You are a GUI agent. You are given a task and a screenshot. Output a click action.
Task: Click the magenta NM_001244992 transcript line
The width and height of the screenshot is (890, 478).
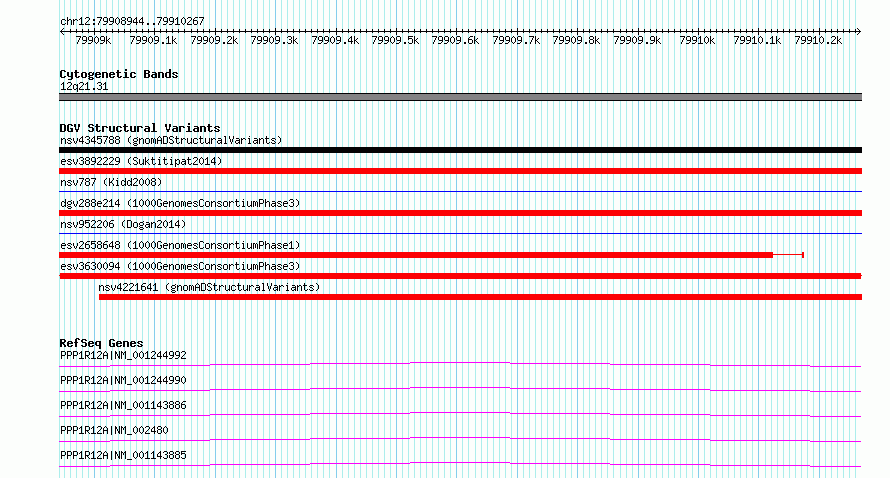pos(460,364)
